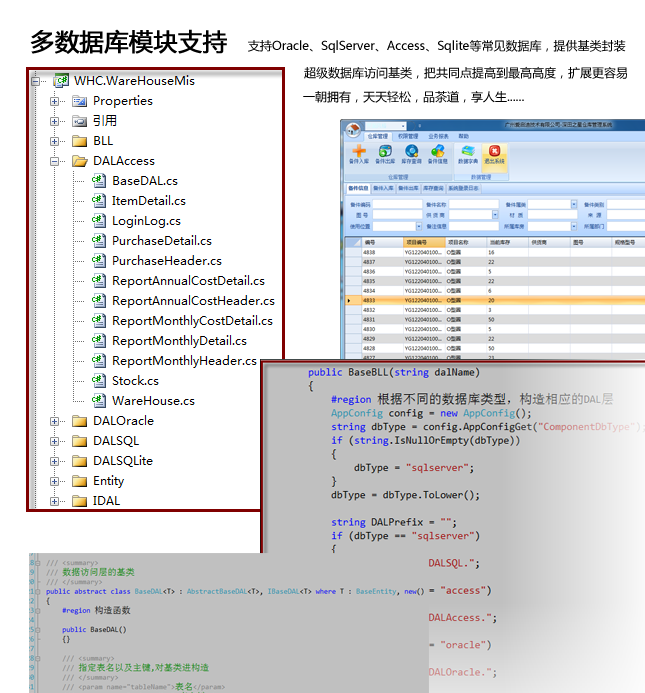Open the PurchaseHeader.cs file
Screen dimensions: 645x693
tap(167, 261)
